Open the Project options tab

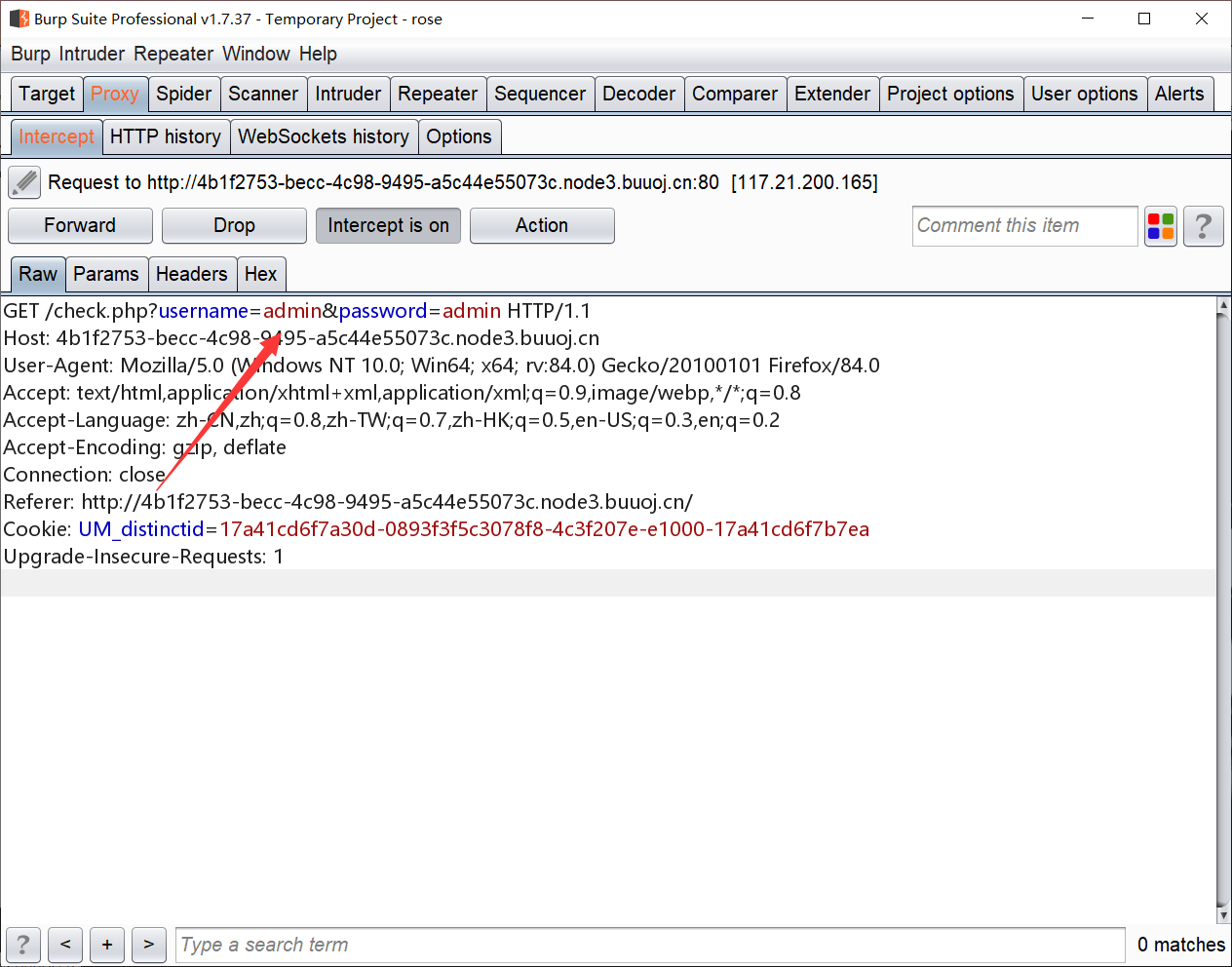(950, 94)
